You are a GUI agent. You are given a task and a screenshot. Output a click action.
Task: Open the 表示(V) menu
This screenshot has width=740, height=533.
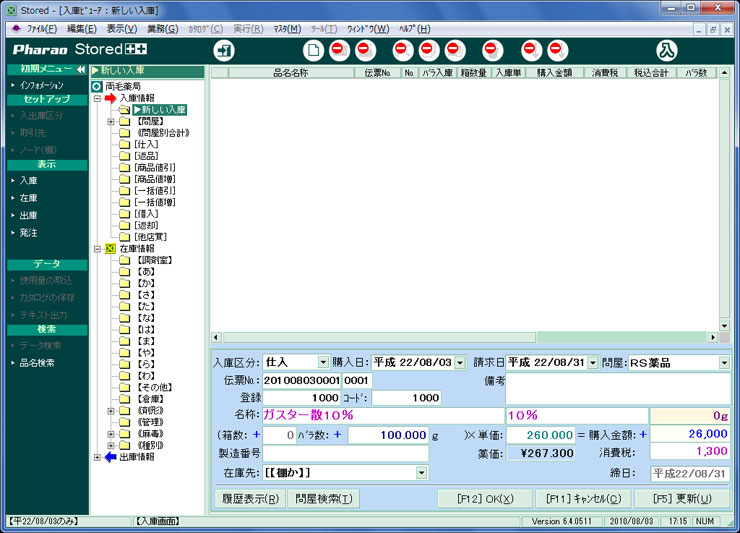pyautogui.click(x=122, y=29)
